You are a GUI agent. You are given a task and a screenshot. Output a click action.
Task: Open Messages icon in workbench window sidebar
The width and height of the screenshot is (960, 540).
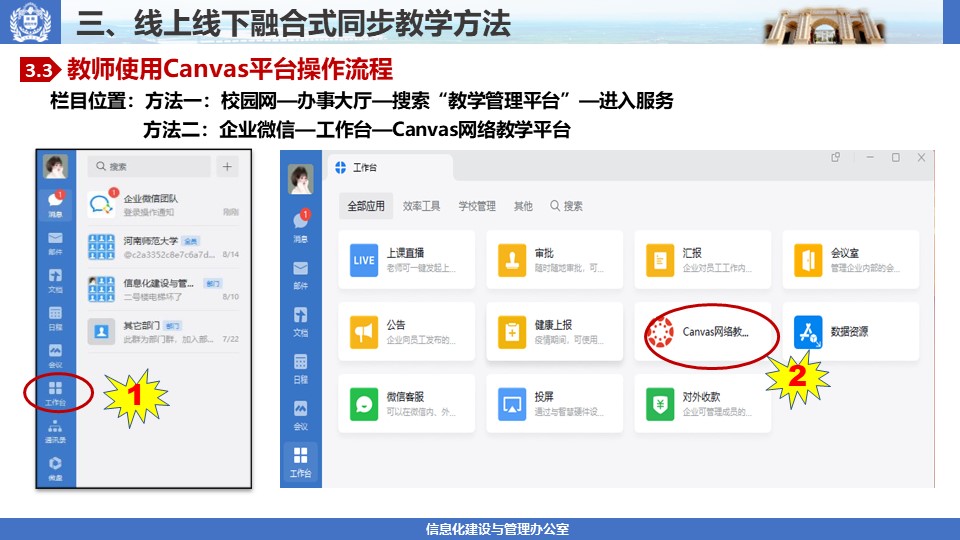301,226
